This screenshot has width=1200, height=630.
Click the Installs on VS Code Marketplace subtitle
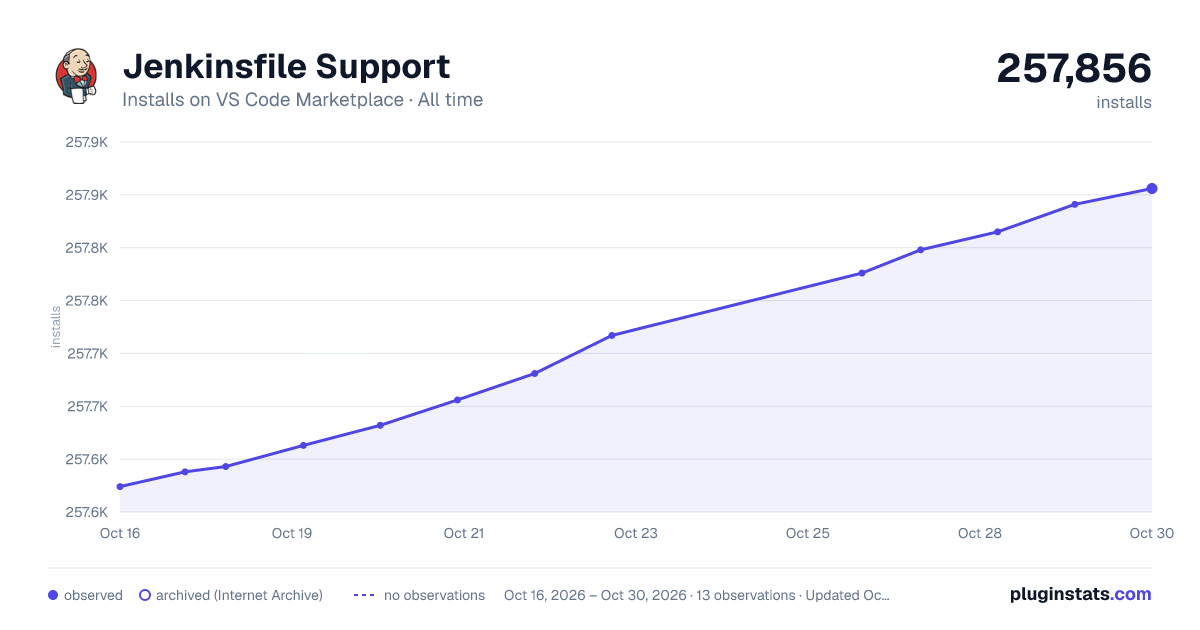302,100
